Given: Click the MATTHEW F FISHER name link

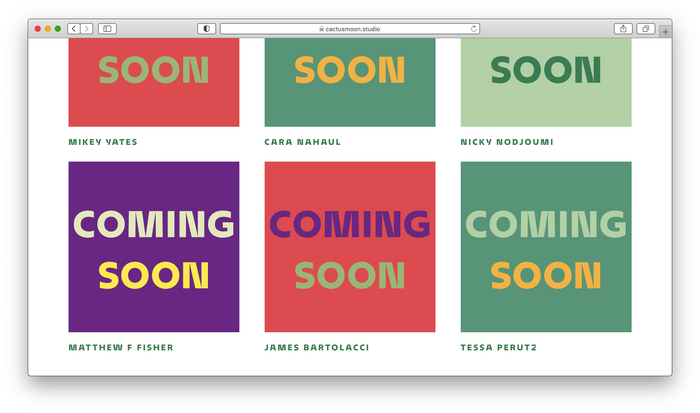Looking at the screenshot, I should point(121,347).
